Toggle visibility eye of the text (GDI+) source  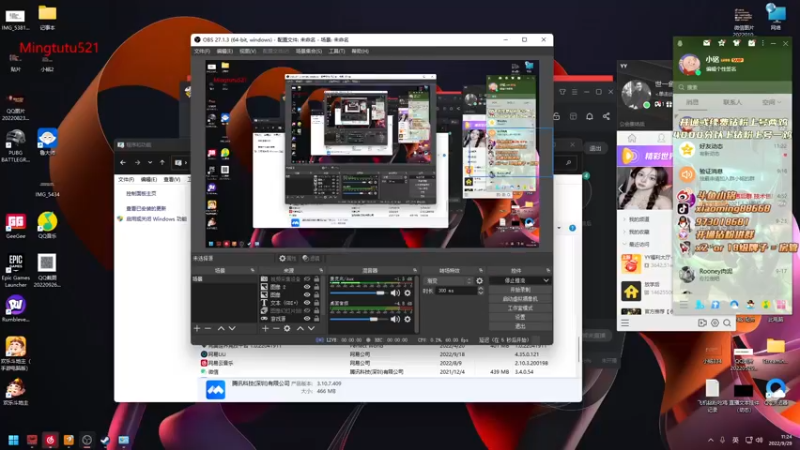(x=307, y=303)
